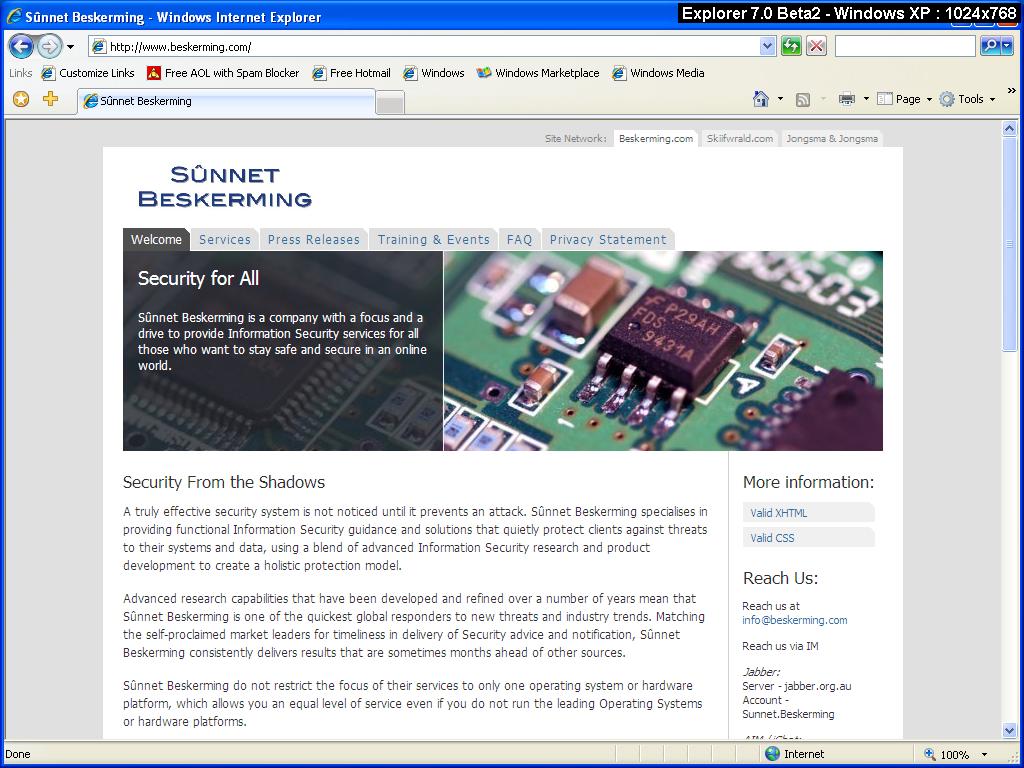This screenshot has height=768, width=1024.
Task: Open the Press Releases tab
Action: pos(313,240)
